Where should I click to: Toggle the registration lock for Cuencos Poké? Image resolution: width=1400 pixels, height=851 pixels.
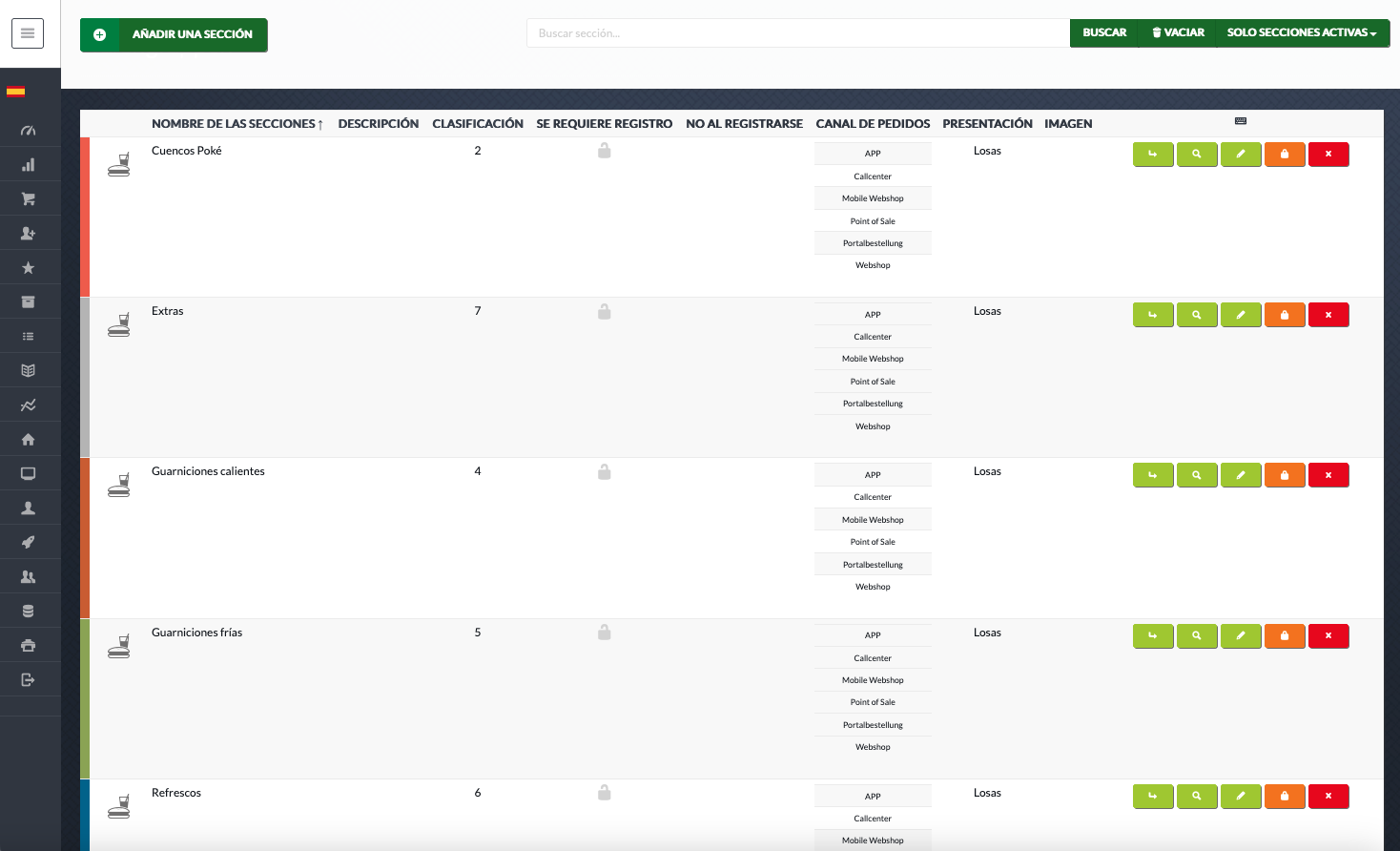click(x=605, y=151)
